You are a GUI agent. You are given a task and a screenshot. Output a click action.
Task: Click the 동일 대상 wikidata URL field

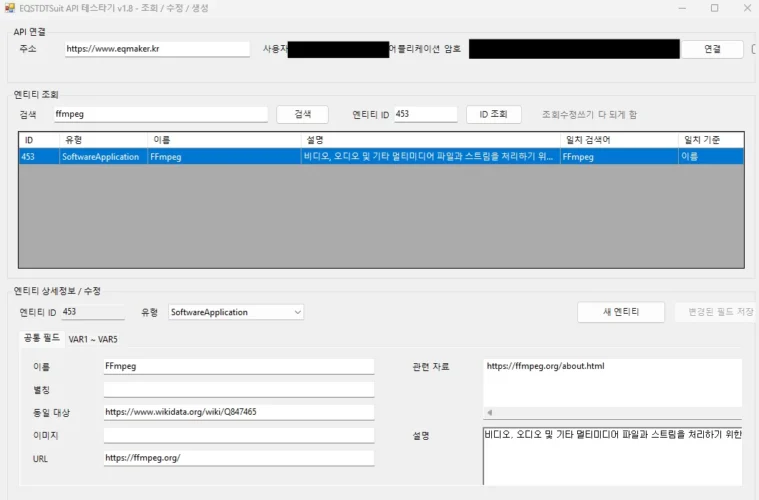pyautogui.click(x=239, y=412)
